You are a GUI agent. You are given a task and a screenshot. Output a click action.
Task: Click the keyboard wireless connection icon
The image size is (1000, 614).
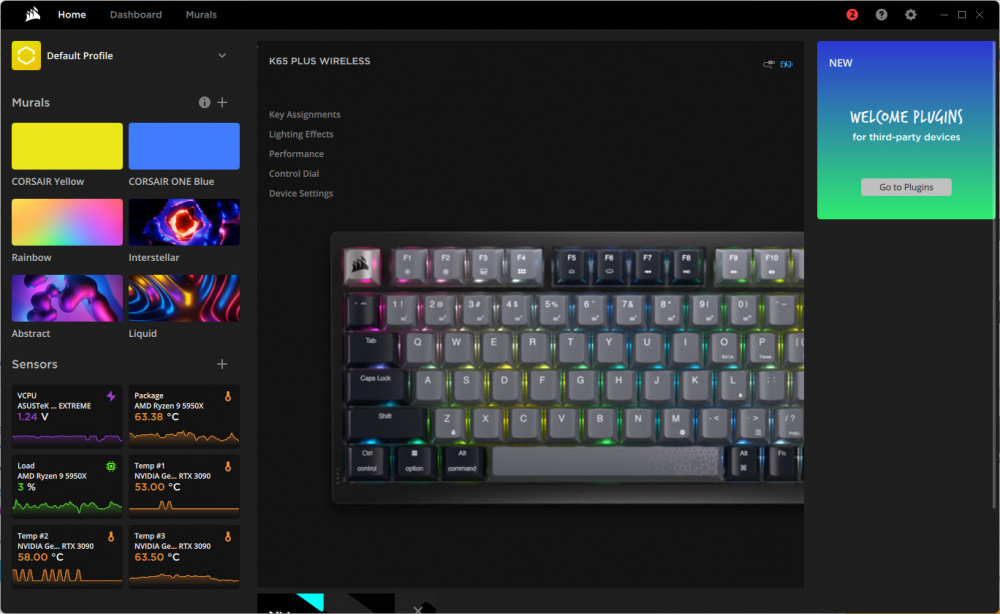click(x=769, y=64)
